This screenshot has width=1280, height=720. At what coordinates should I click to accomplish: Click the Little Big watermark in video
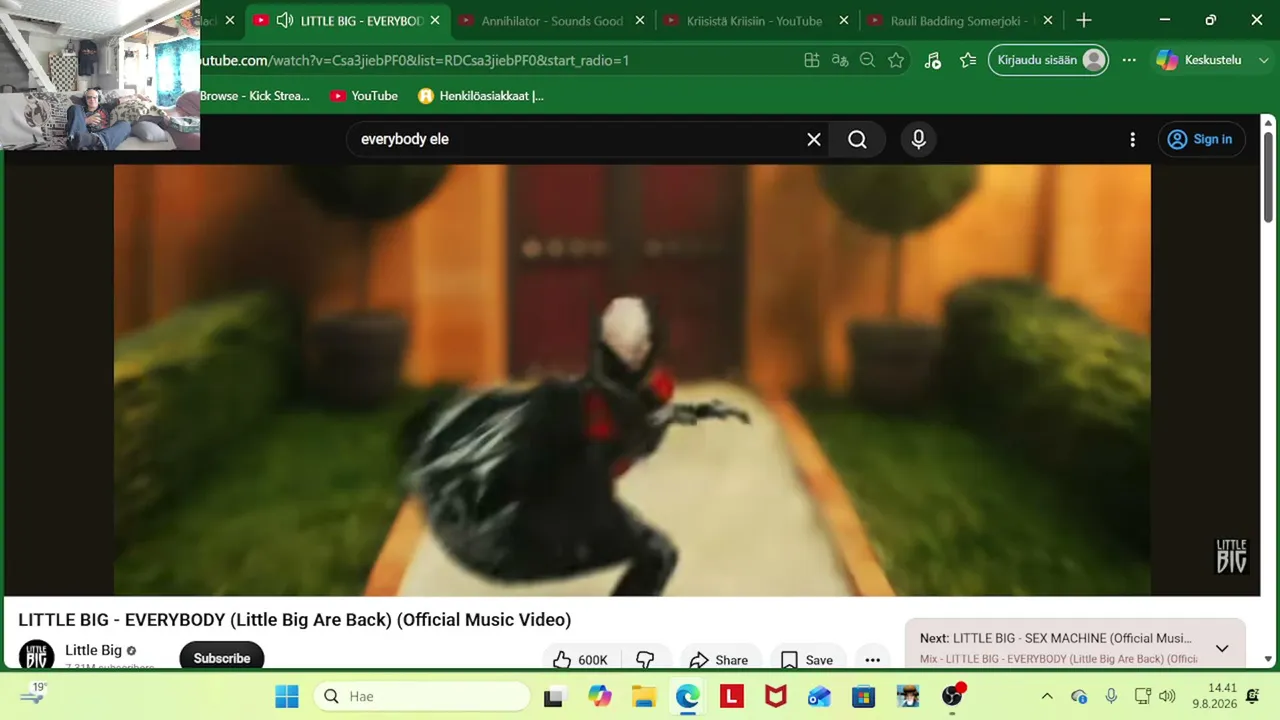(1231, 557)
